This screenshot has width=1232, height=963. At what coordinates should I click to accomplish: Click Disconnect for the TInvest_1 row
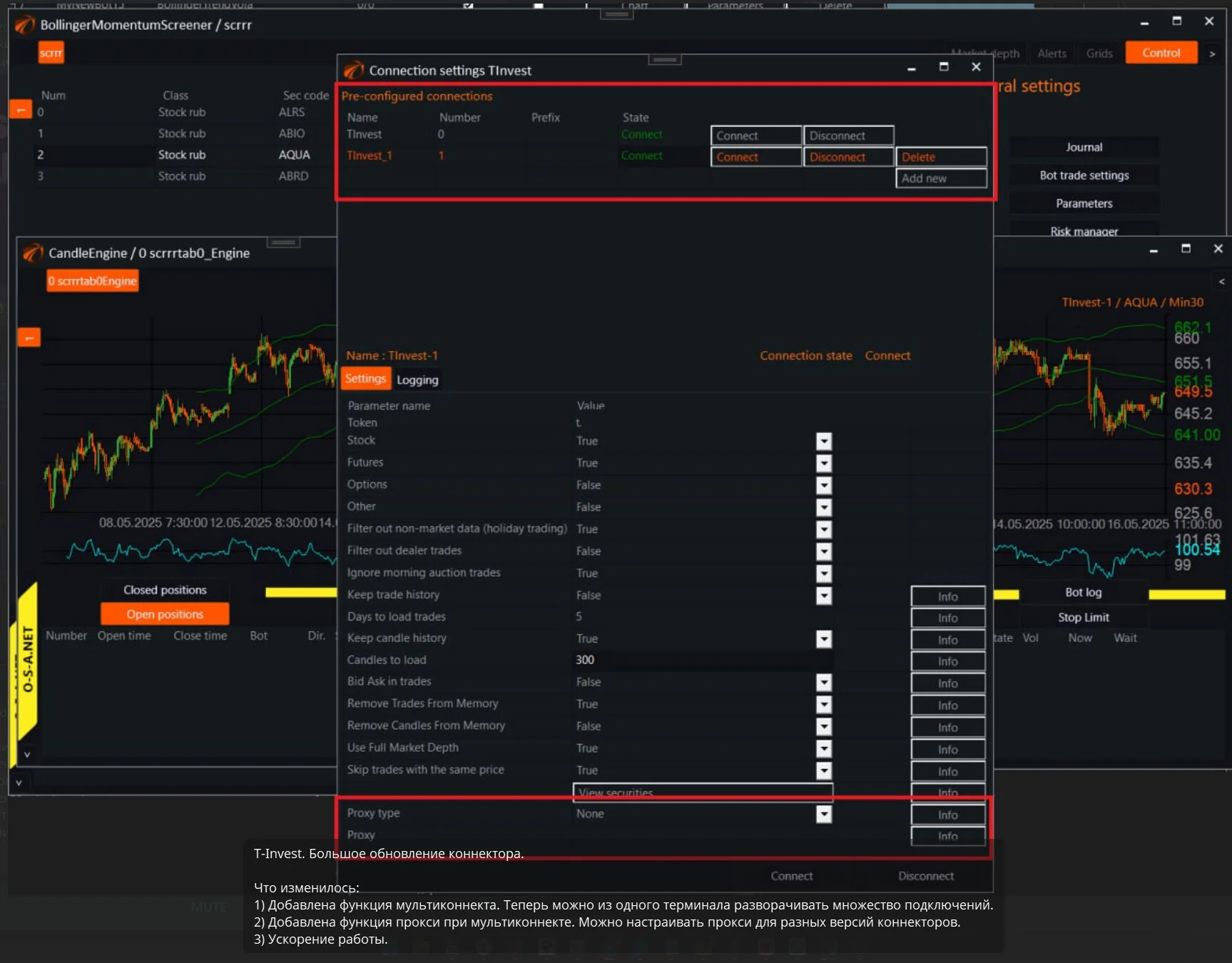849,157
